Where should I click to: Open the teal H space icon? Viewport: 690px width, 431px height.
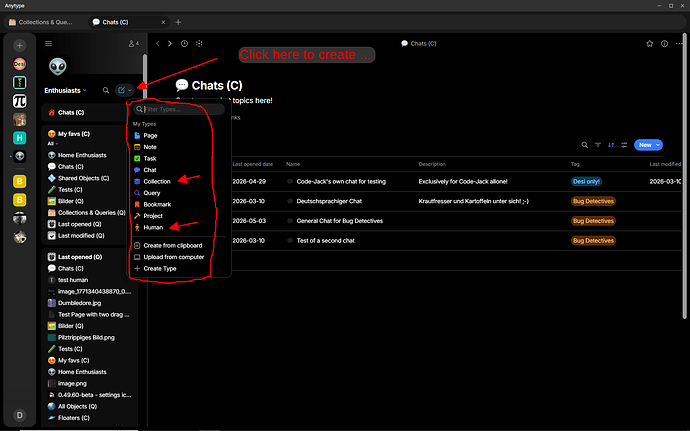19,138
